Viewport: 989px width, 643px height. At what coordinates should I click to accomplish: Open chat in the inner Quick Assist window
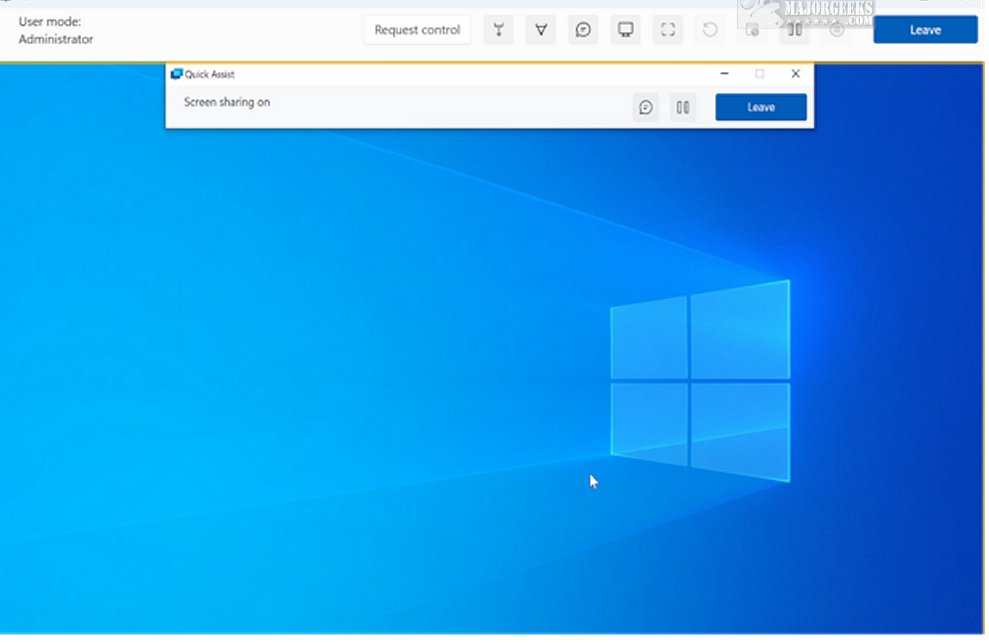pyautogui.click(x=645, y=107)
